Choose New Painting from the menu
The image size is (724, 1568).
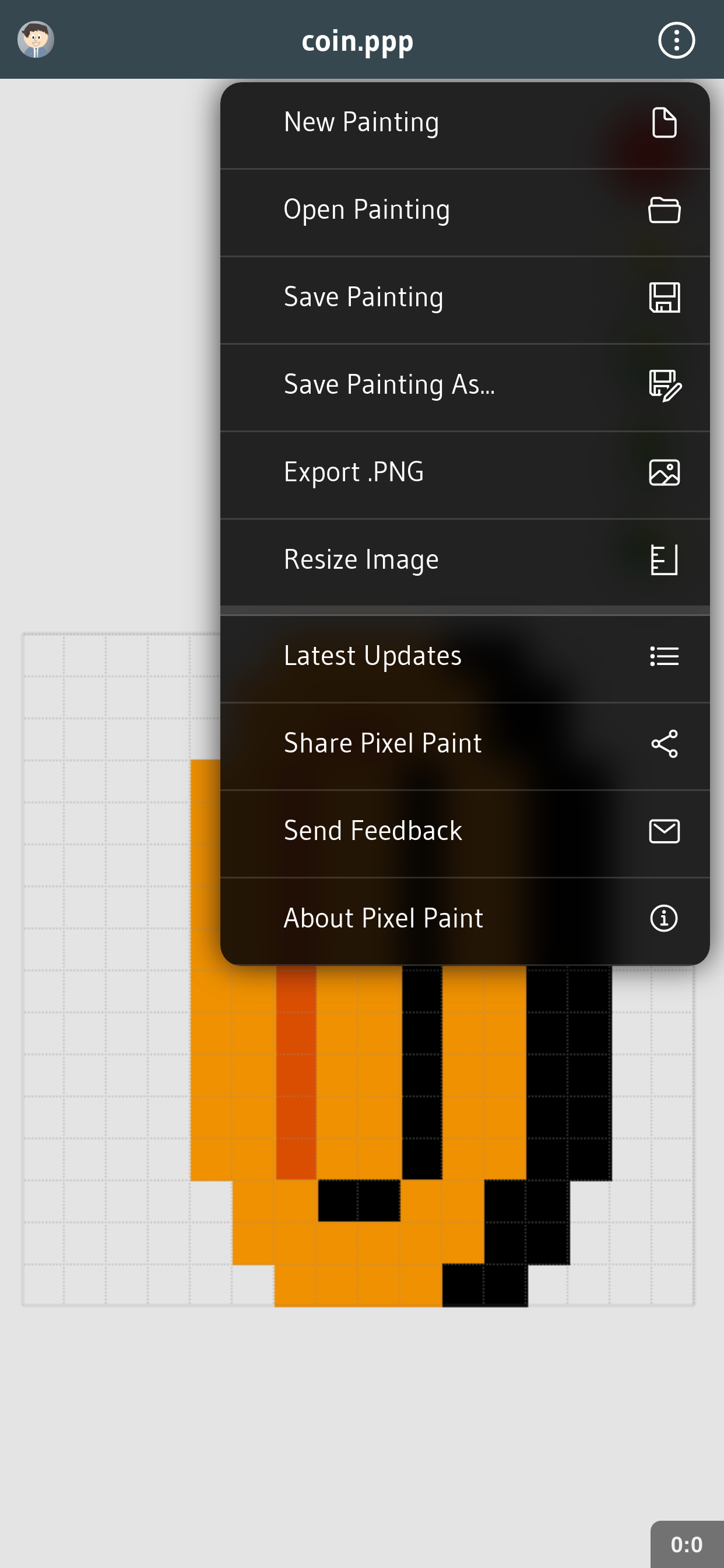[x=361, y=123]
